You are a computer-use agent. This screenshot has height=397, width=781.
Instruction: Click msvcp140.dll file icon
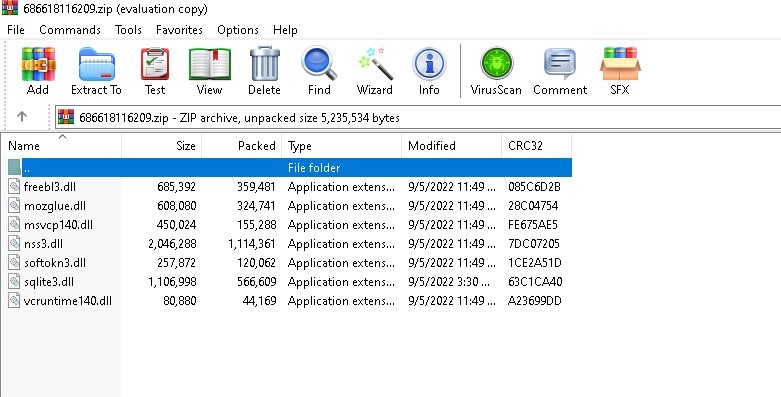click(14, 224)
